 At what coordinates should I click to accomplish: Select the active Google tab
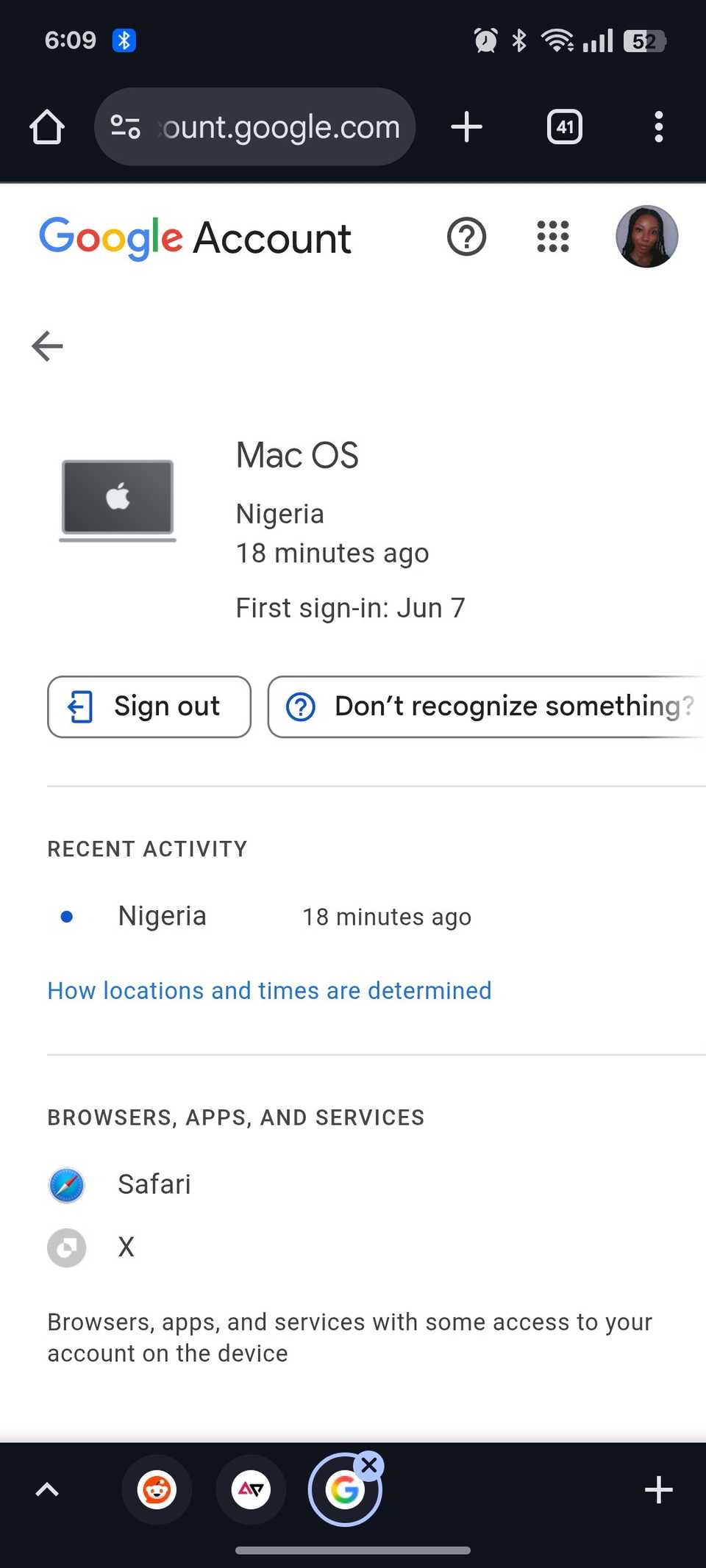(x=345, y=1490)
